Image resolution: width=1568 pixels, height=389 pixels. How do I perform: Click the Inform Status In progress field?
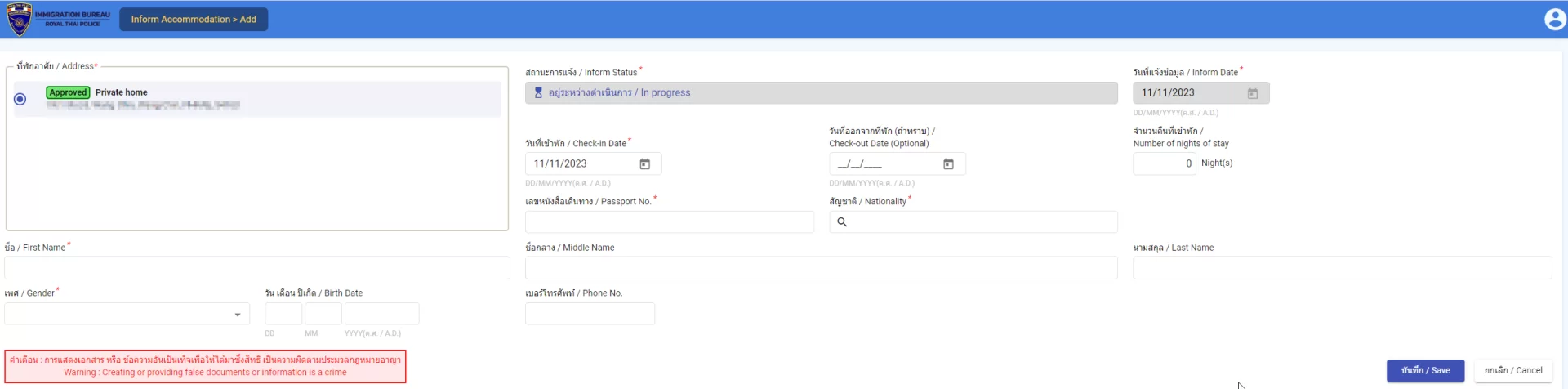821,93
